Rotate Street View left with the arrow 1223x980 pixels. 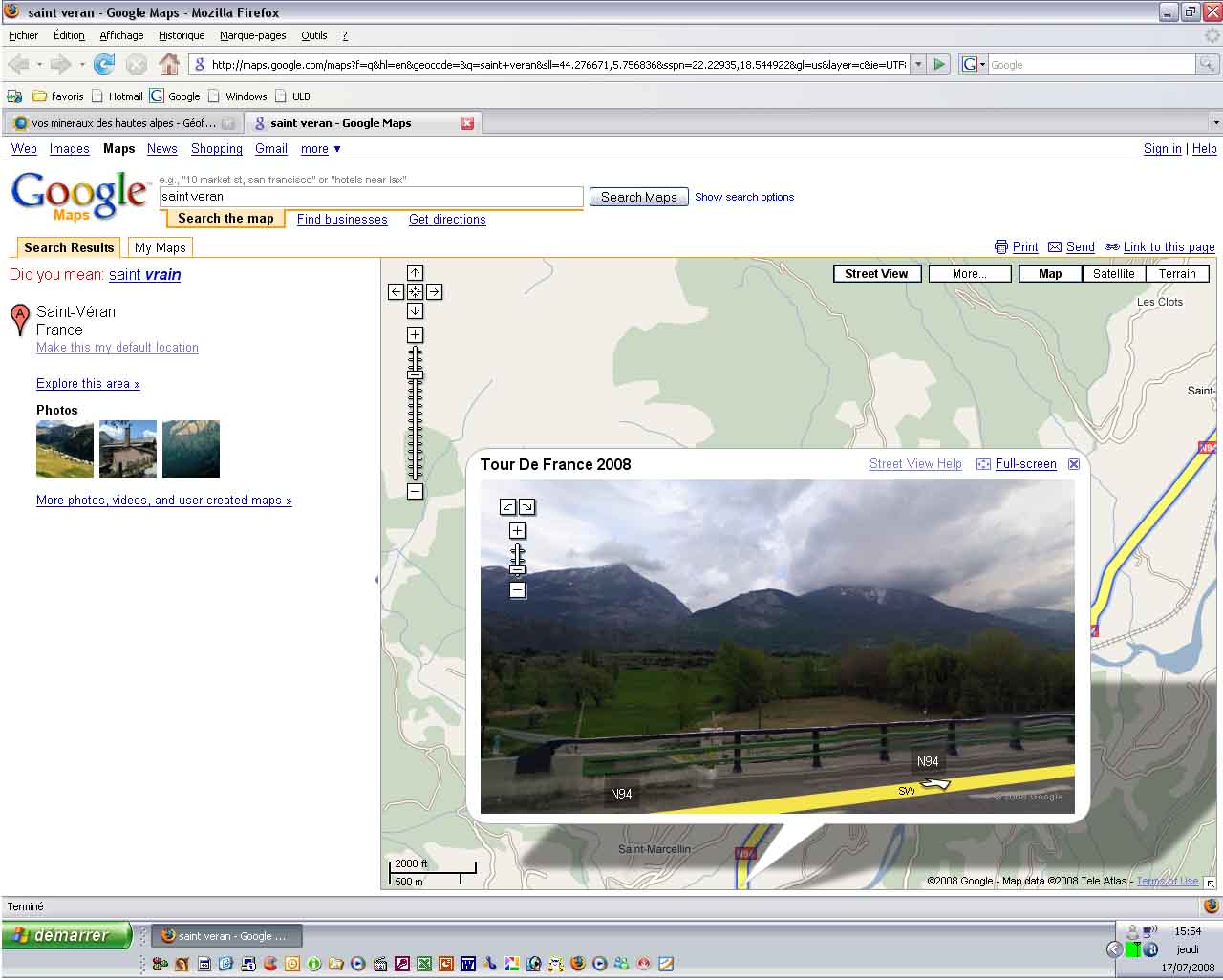click(508, 507)
